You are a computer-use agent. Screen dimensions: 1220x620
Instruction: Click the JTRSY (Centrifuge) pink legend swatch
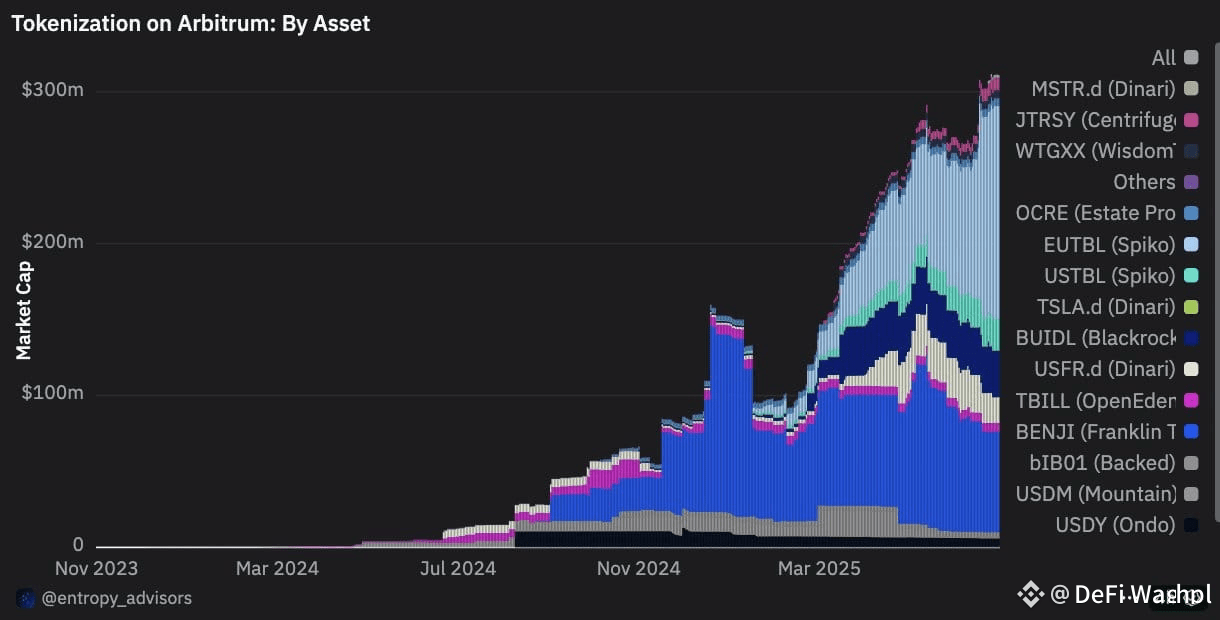click(x=1191, y=120)
